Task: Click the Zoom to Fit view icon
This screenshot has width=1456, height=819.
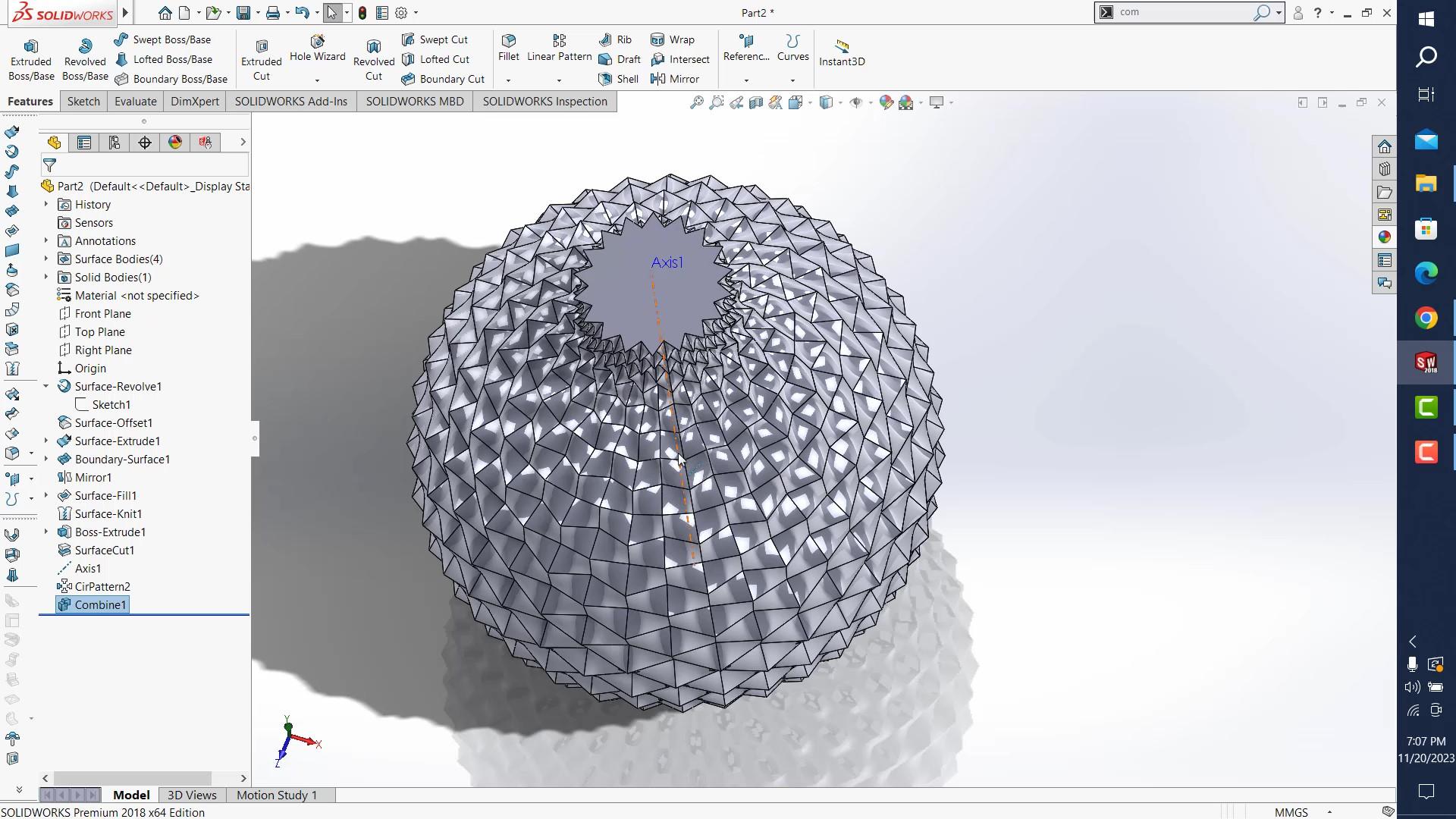Action: pos(696,102)
